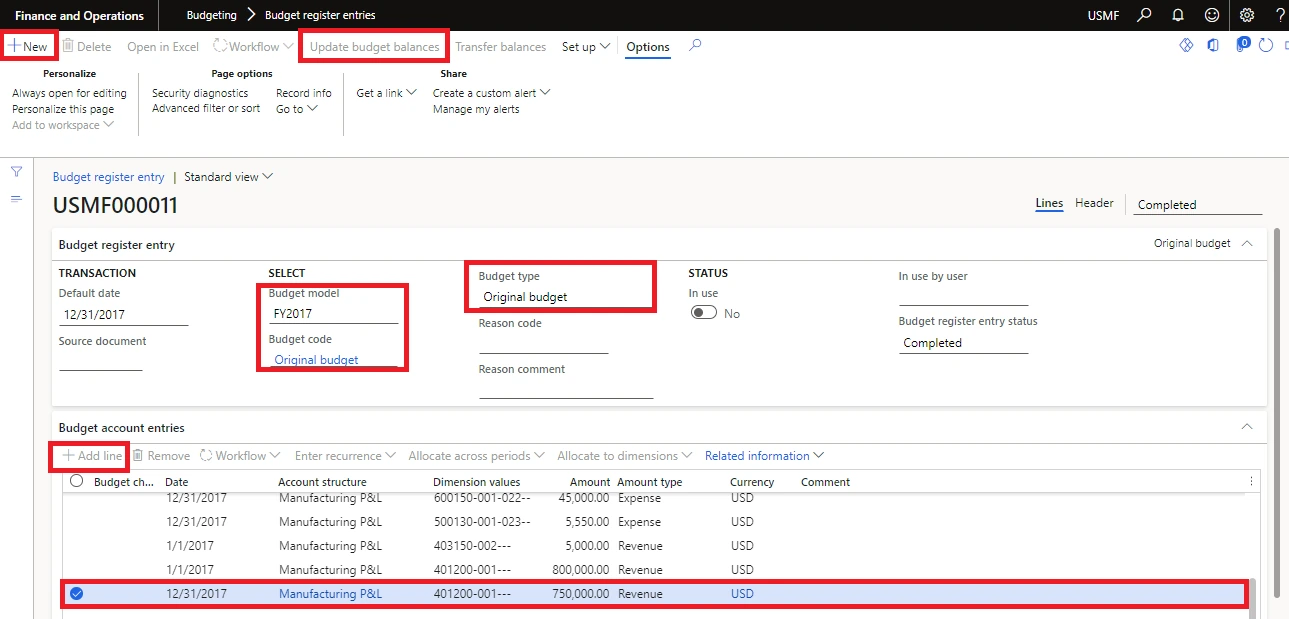Expand Get a link dropdown
Image resolution: width=1289 pixels, height=619 pixels.
point(387,93)
